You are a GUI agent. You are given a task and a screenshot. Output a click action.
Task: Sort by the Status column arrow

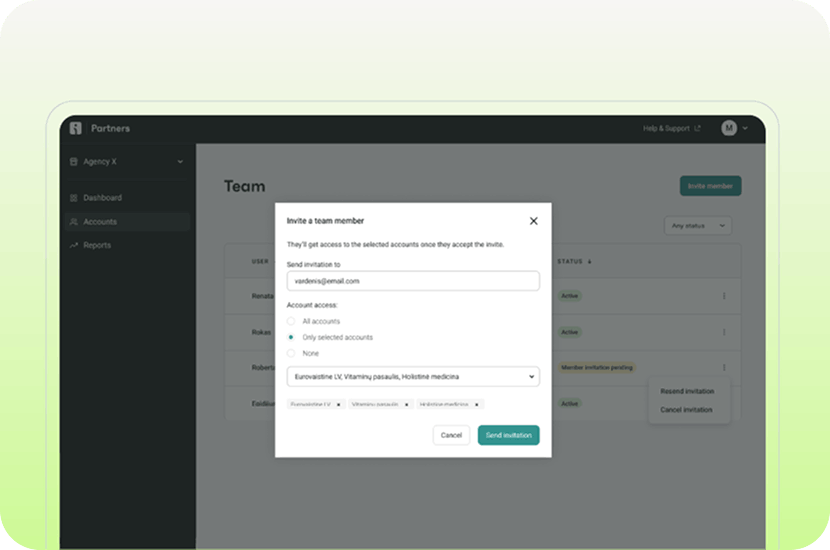pos(589,262)
